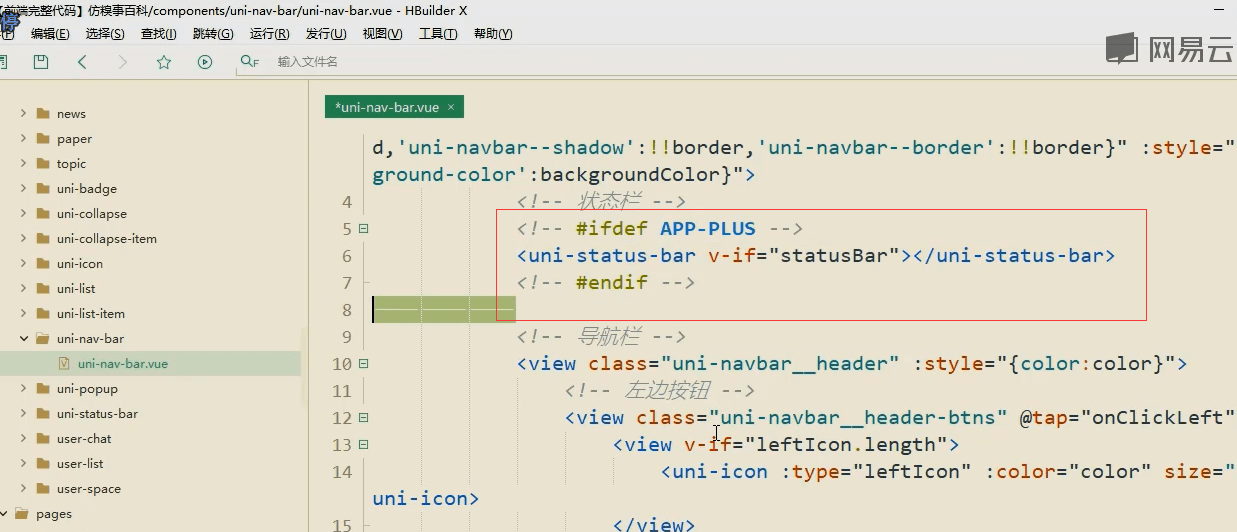Screen dimensions: 1237x532
Task: Select uni-nav-bar.vue label in the file tree
Action: [122, 364]
